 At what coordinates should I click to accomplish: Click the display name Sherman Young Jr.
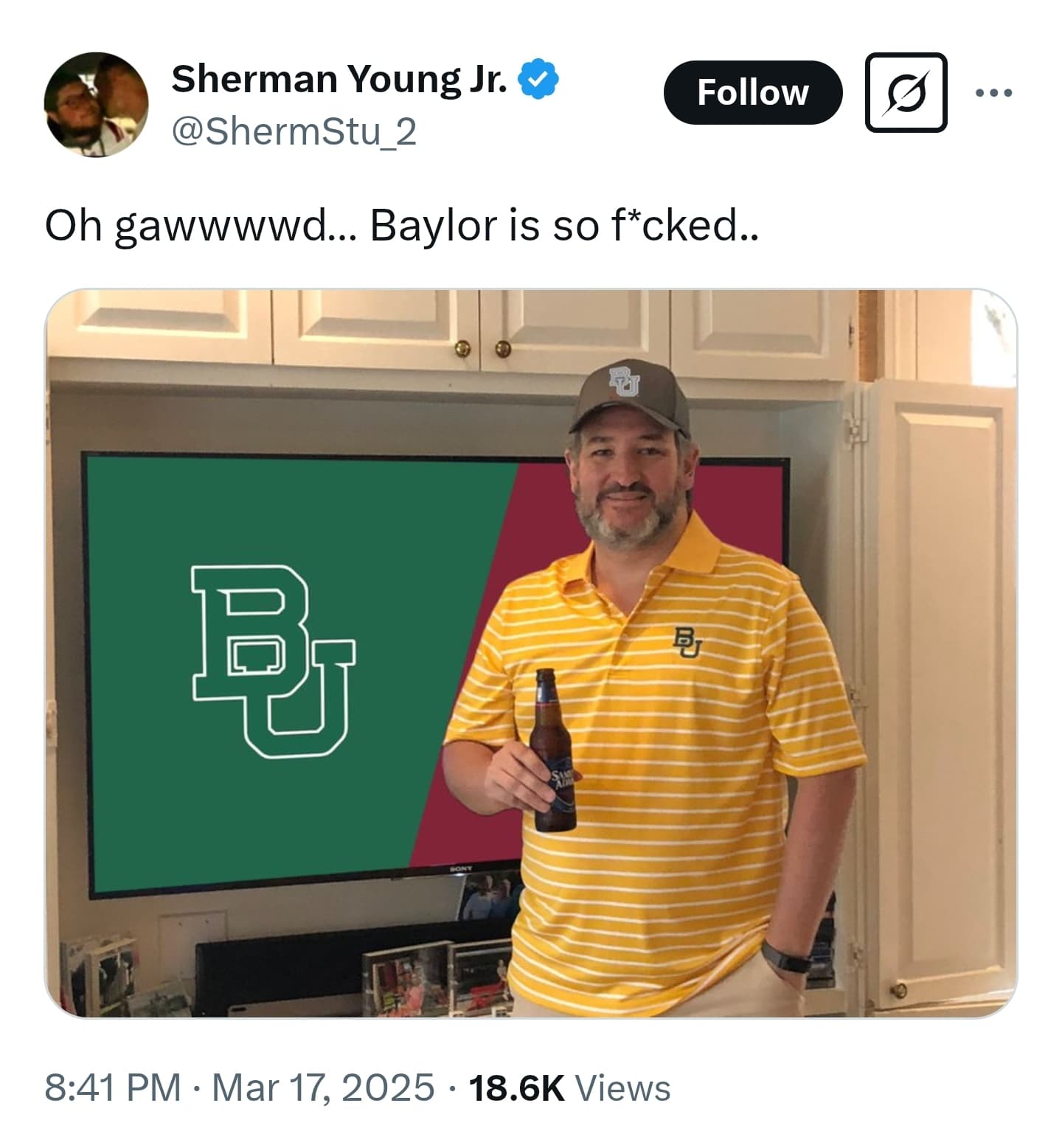pos(339,79)
